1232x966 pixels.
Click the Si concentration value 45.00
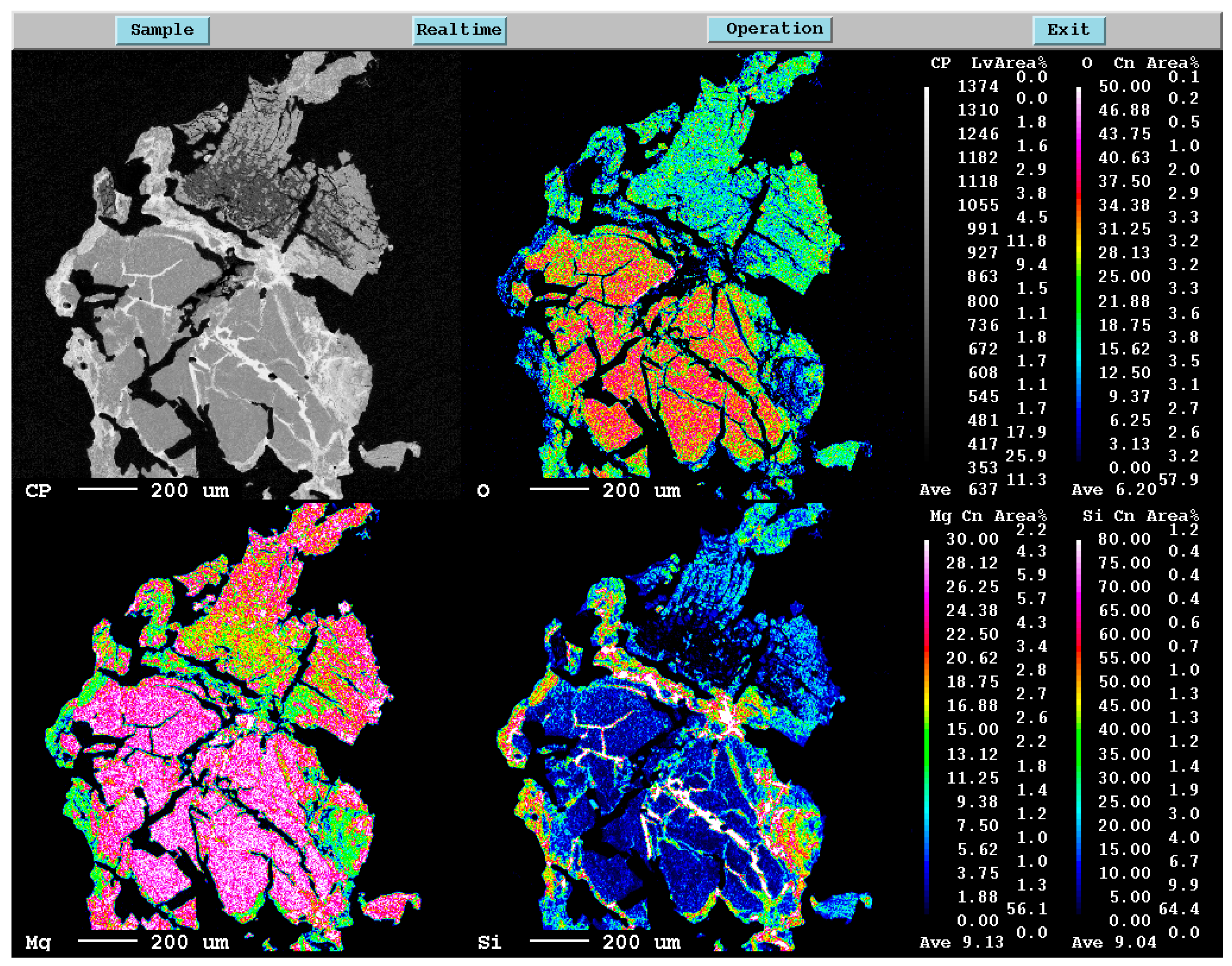(x=1125, y=706)
